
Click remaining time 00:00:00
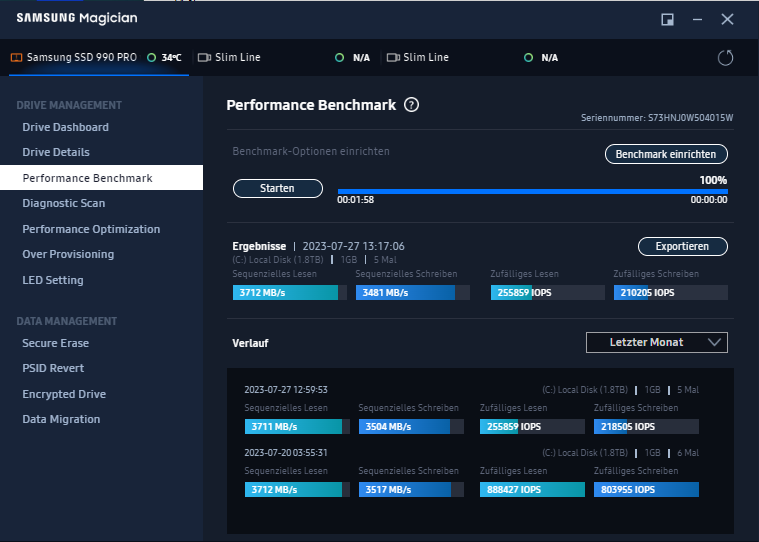709,200
